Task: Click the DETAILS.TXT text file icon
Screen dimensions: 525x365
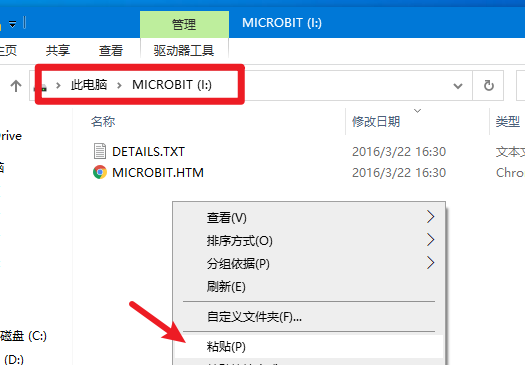Action: 100,151
